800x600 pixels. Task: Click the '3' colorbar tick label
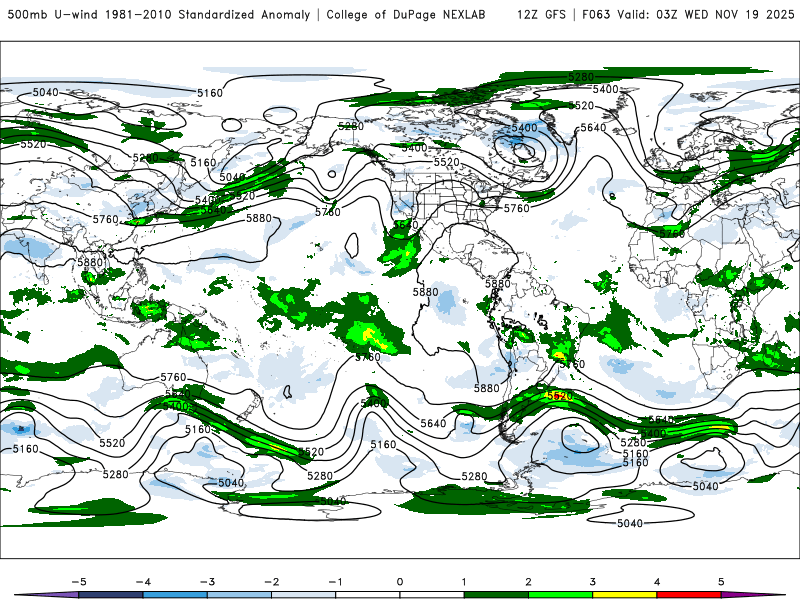click(x=592, y=582)
